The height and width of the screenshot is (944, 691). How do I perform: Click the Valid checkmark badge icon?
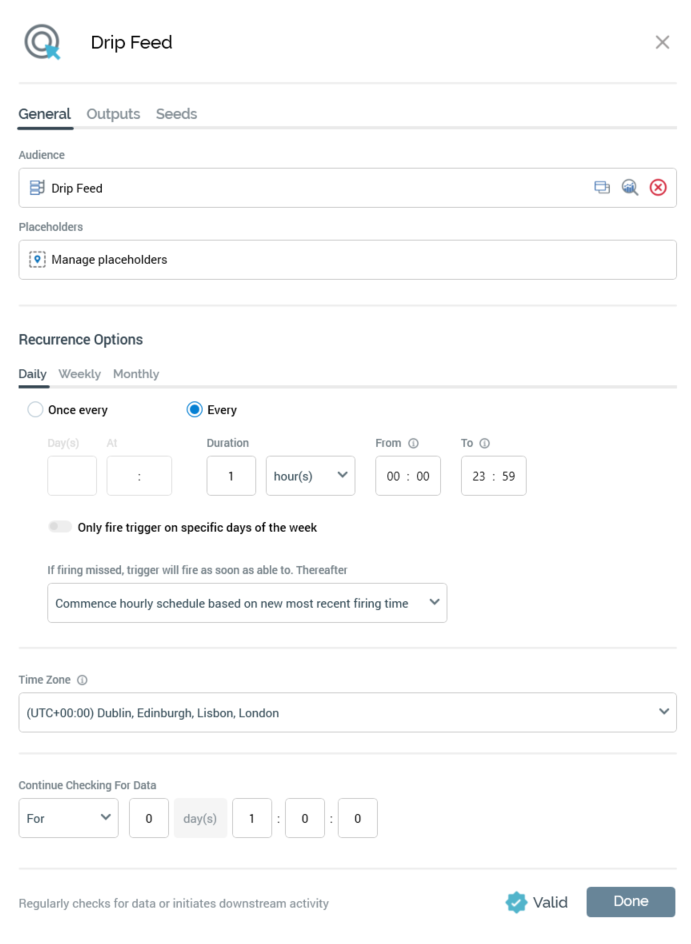pos(516,902)
